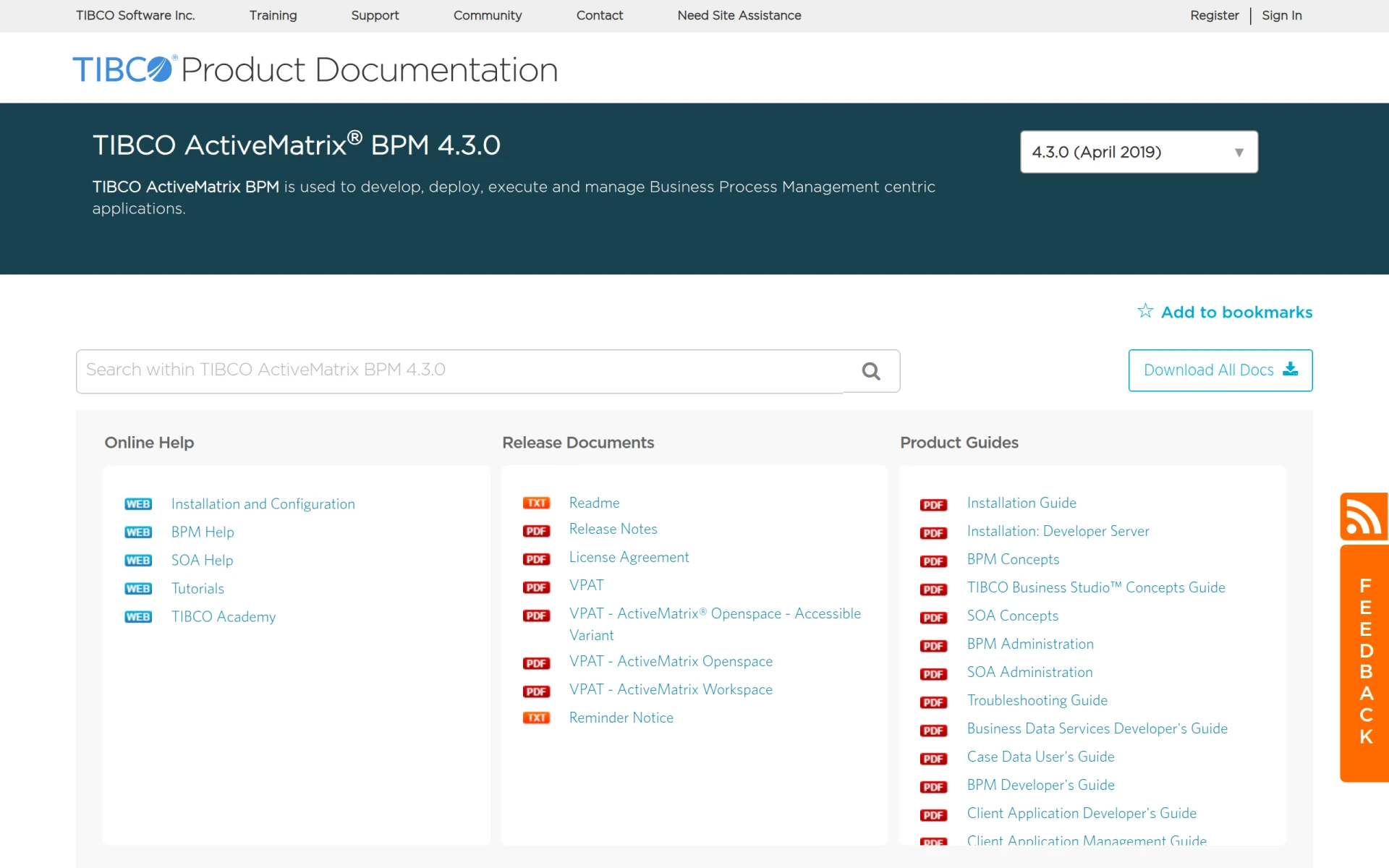Open Client Application Developer's Guide
Screen dimensions: 1389x868
(1082, 813)
